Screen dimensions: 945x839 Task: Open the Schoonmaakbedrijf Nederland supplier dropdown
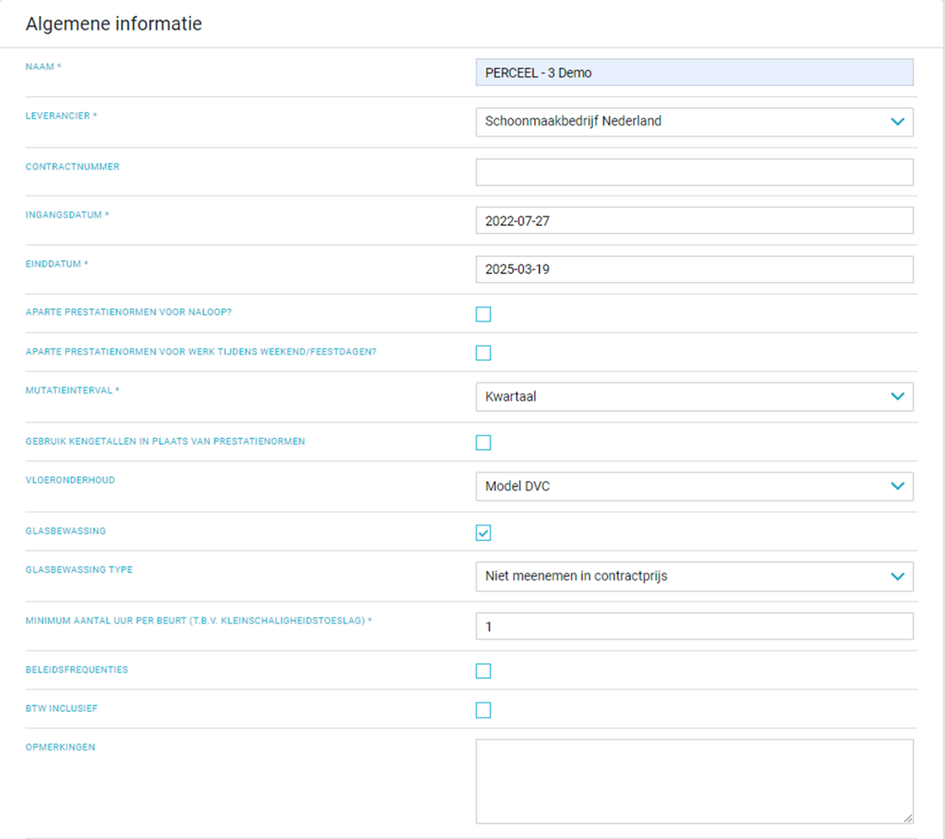694,122
